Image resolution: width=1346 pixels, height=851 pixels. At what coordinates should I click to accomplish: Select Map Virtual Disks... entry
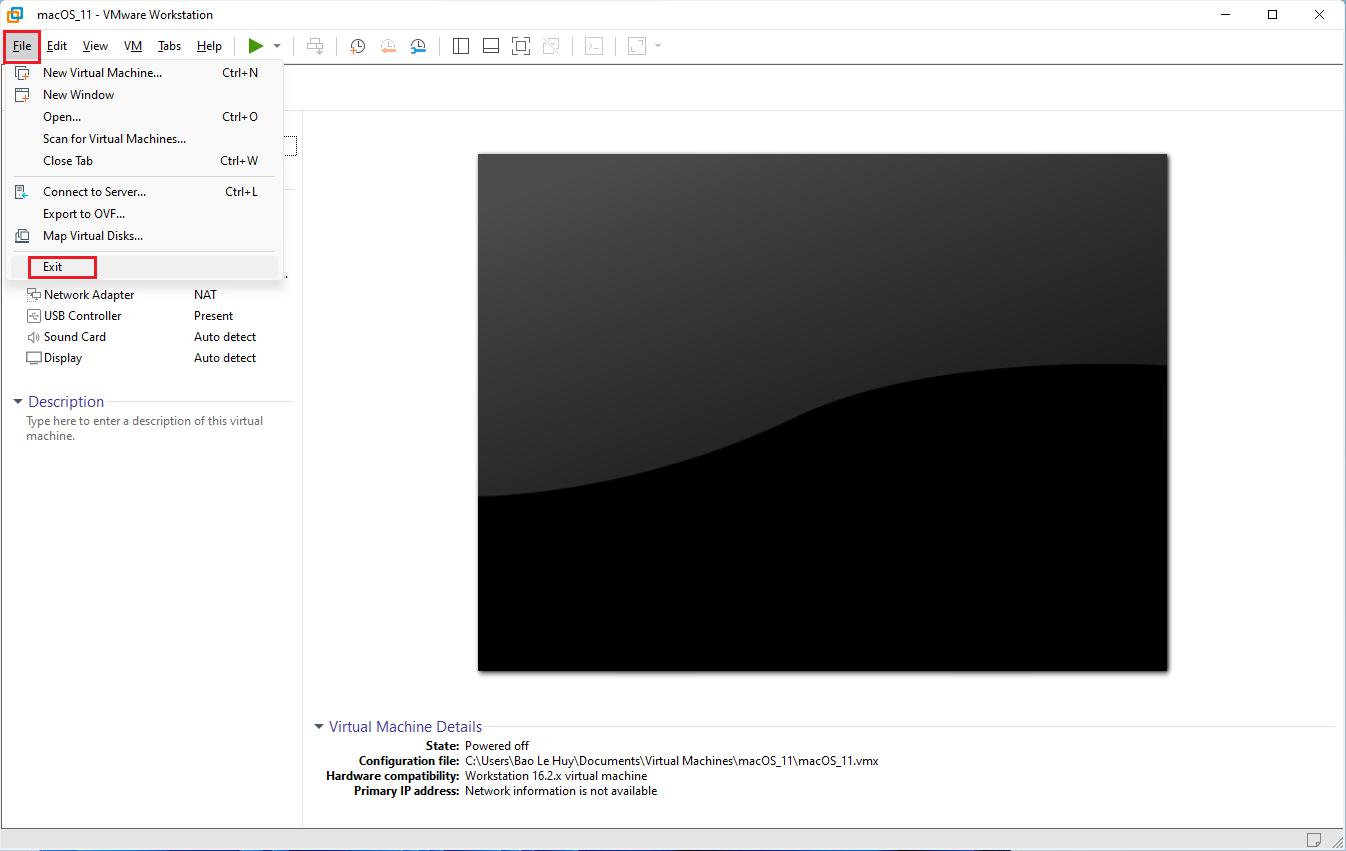(x=145, y=236)
